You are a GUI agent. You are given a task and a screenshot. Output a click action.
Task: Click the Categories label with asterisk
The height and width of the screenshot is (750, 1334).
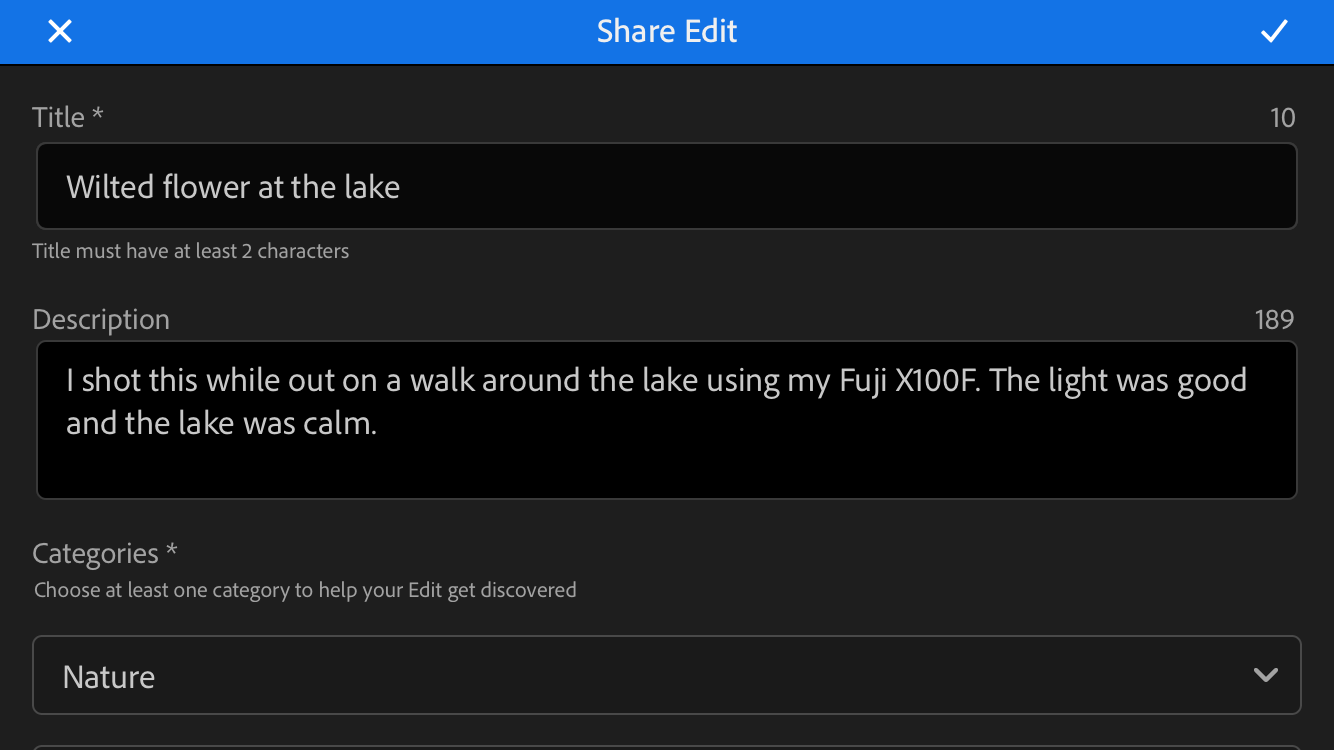[x=104, y=553]
